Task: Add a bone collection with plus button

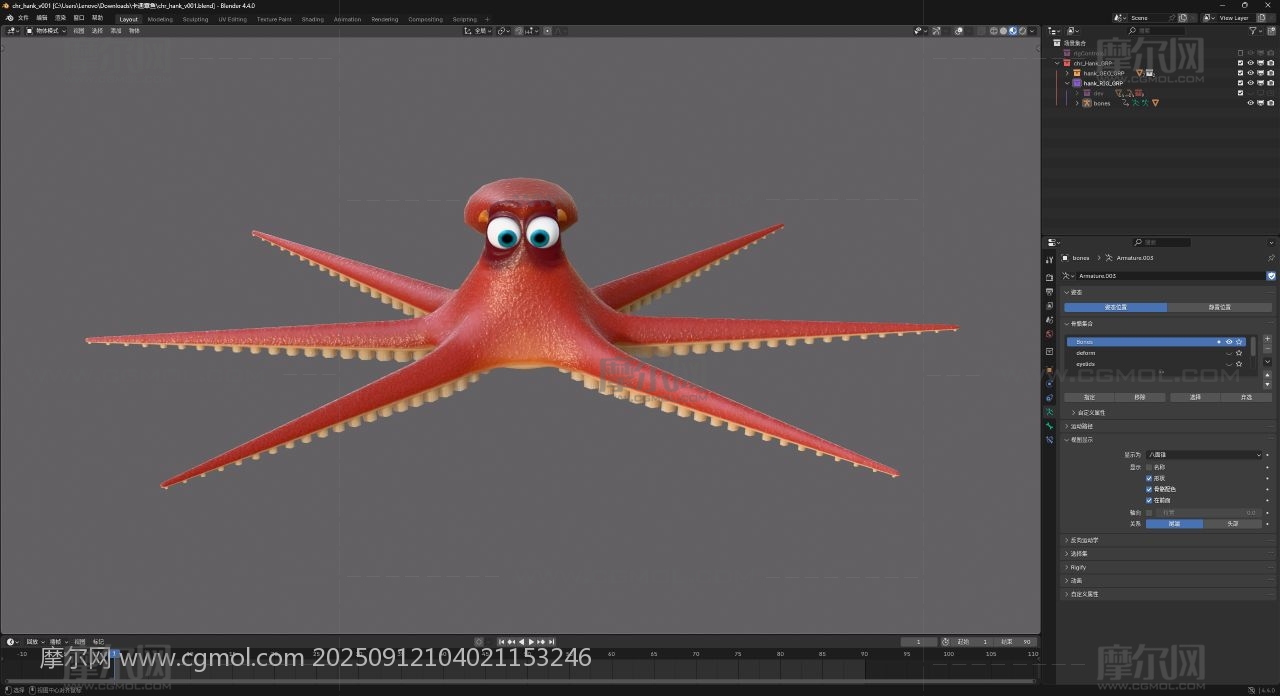Action: point(1267,339)
